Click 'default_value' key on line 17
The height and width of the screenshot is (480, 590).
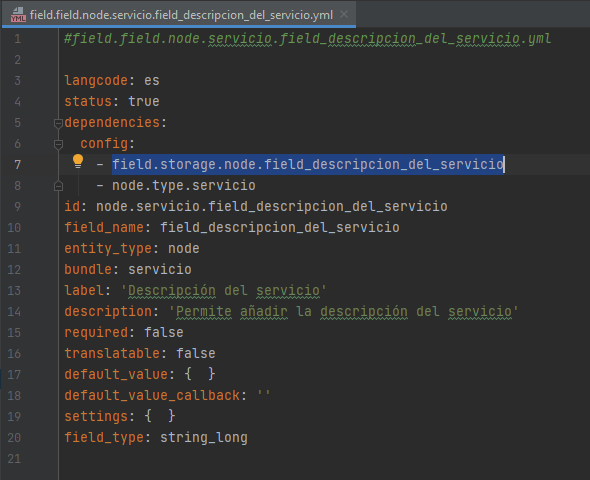pos(116,375)
